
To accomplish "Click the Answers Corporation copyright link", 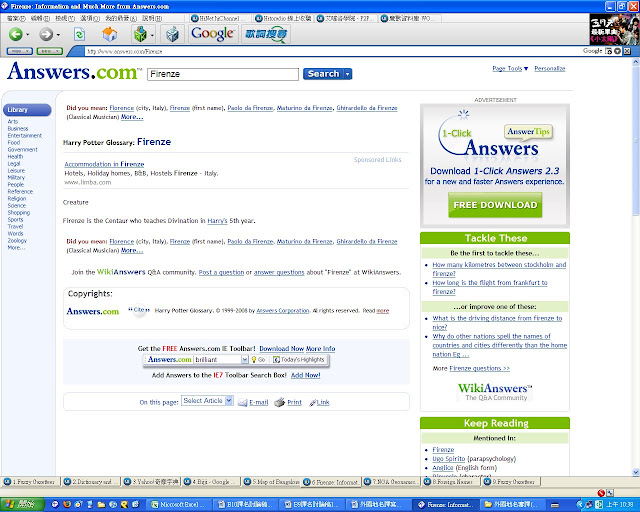I will point(283,311).
